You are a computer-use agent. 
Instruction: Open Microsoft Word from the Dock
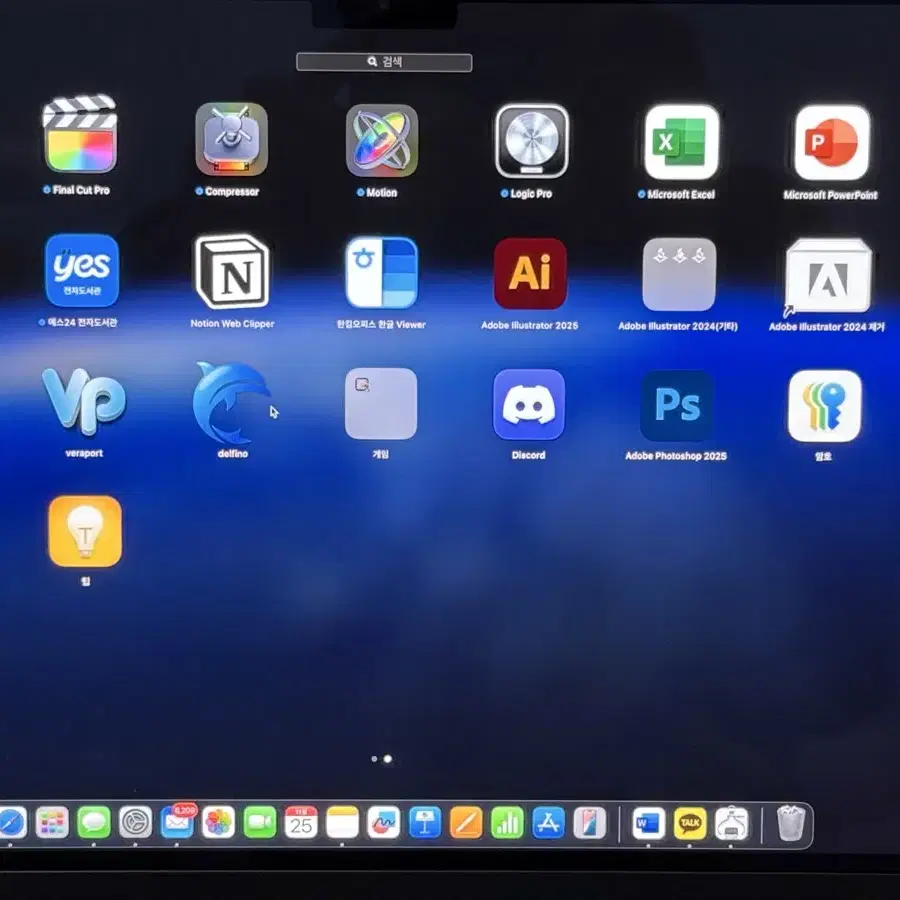(x=649, y=823)
